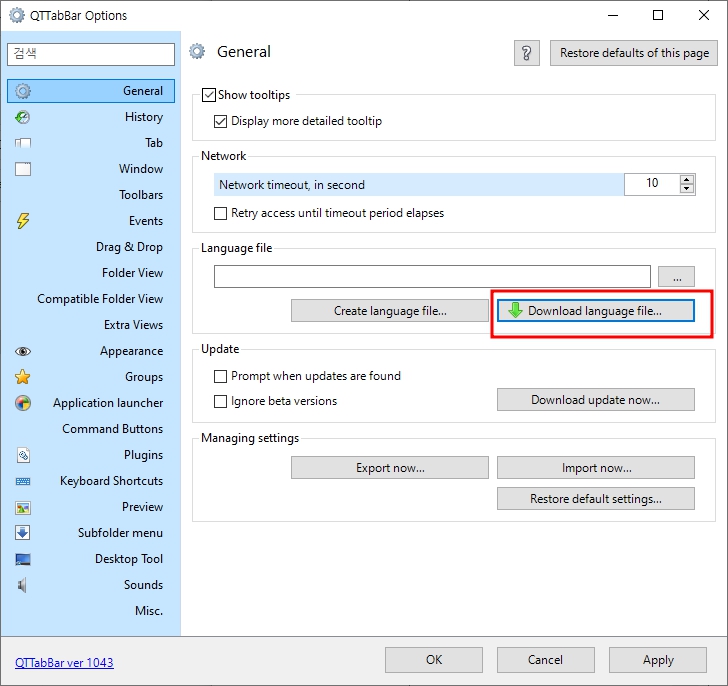Uncheck Display more detailed tooltip
The height and width of the screenshot is (686, 728).
220,121
